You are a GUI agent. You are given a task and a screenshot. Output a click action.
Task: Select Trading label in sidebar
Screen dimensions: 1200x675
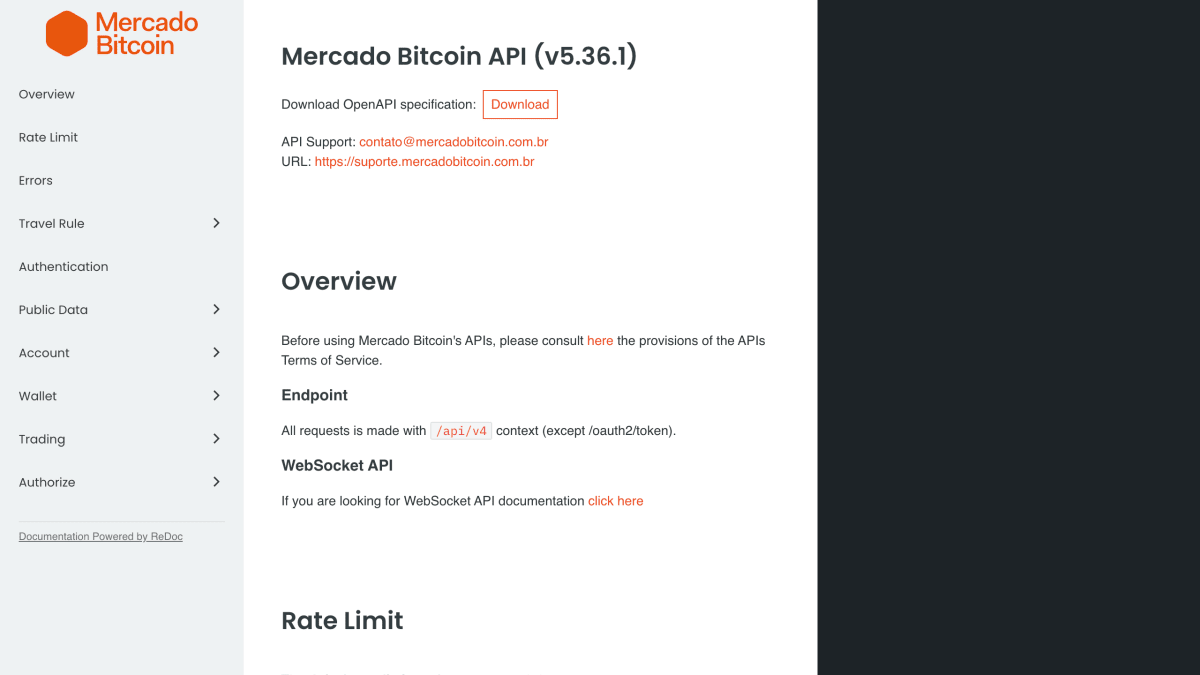(42, 439)
